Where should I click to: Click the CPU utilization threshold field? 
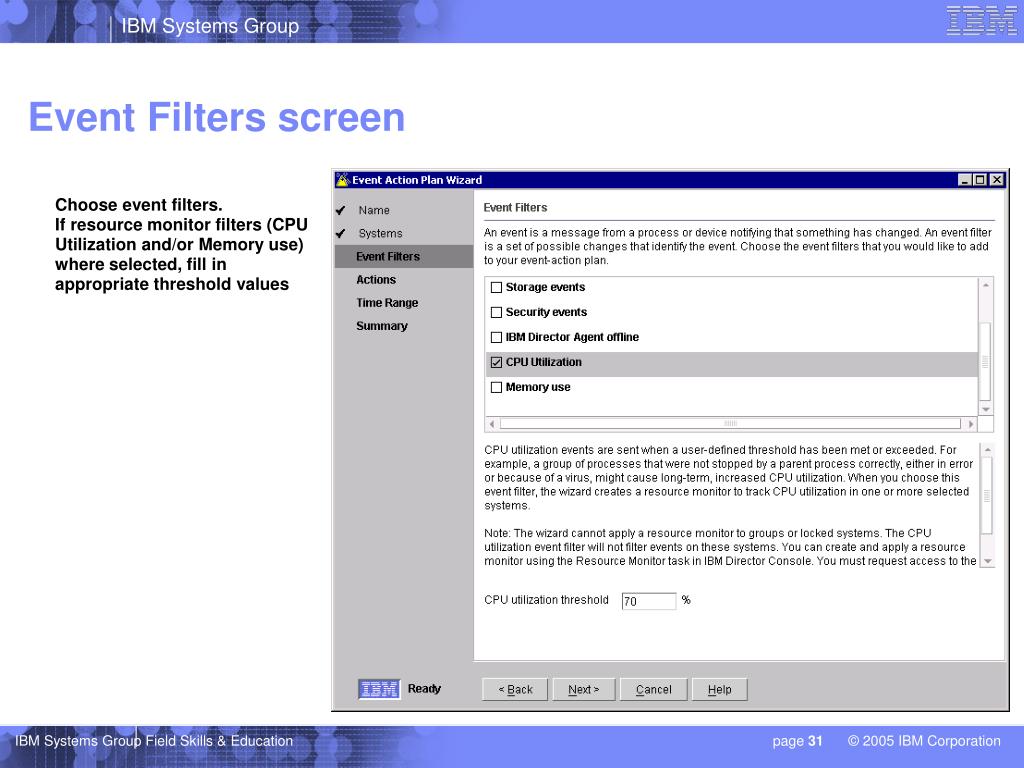648,601
